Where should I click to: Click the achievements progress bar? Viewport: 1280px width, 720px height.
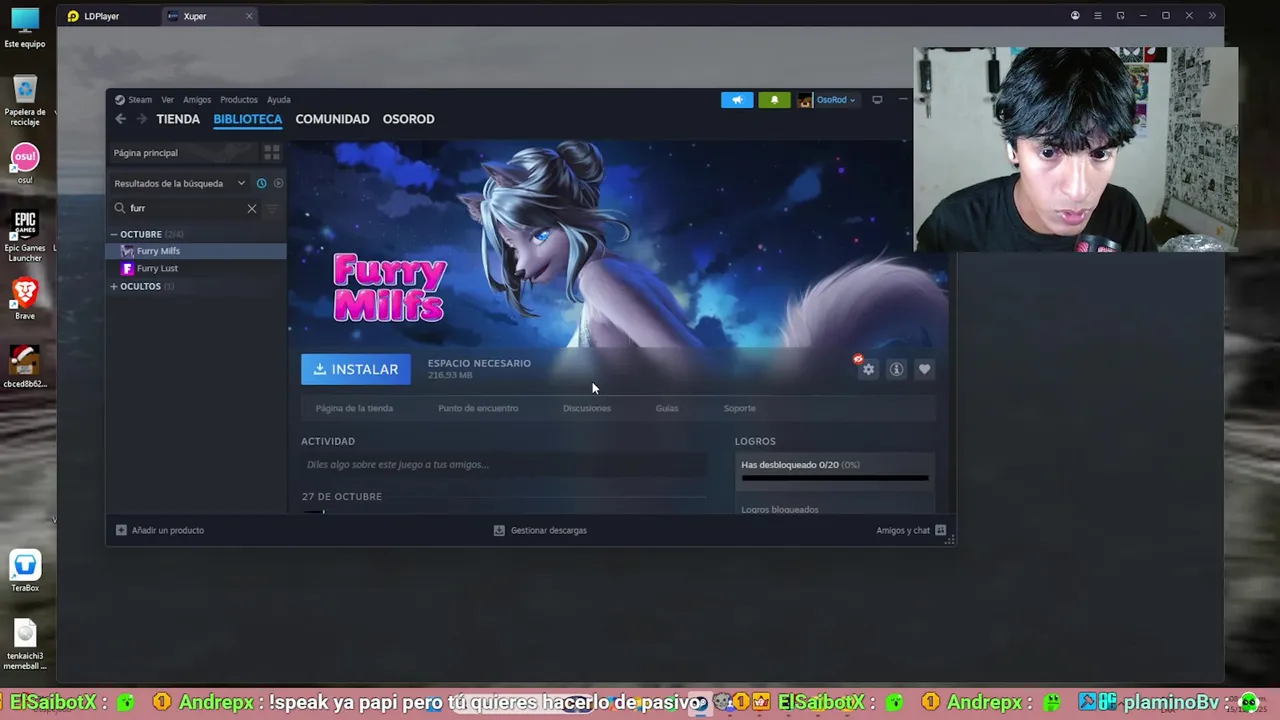[x=835, y=478]
